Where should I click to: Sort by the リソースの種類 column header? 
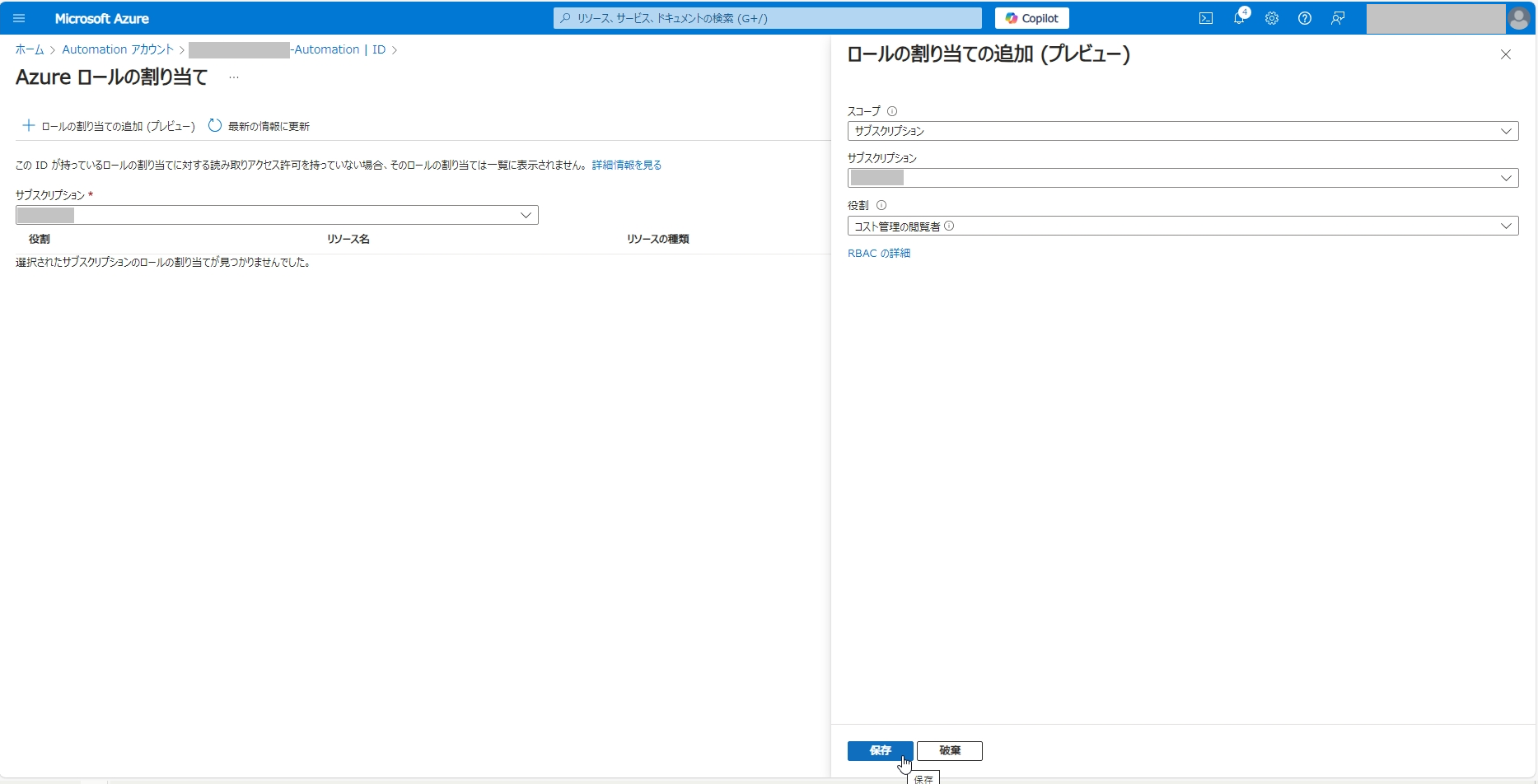coord(658,239)
